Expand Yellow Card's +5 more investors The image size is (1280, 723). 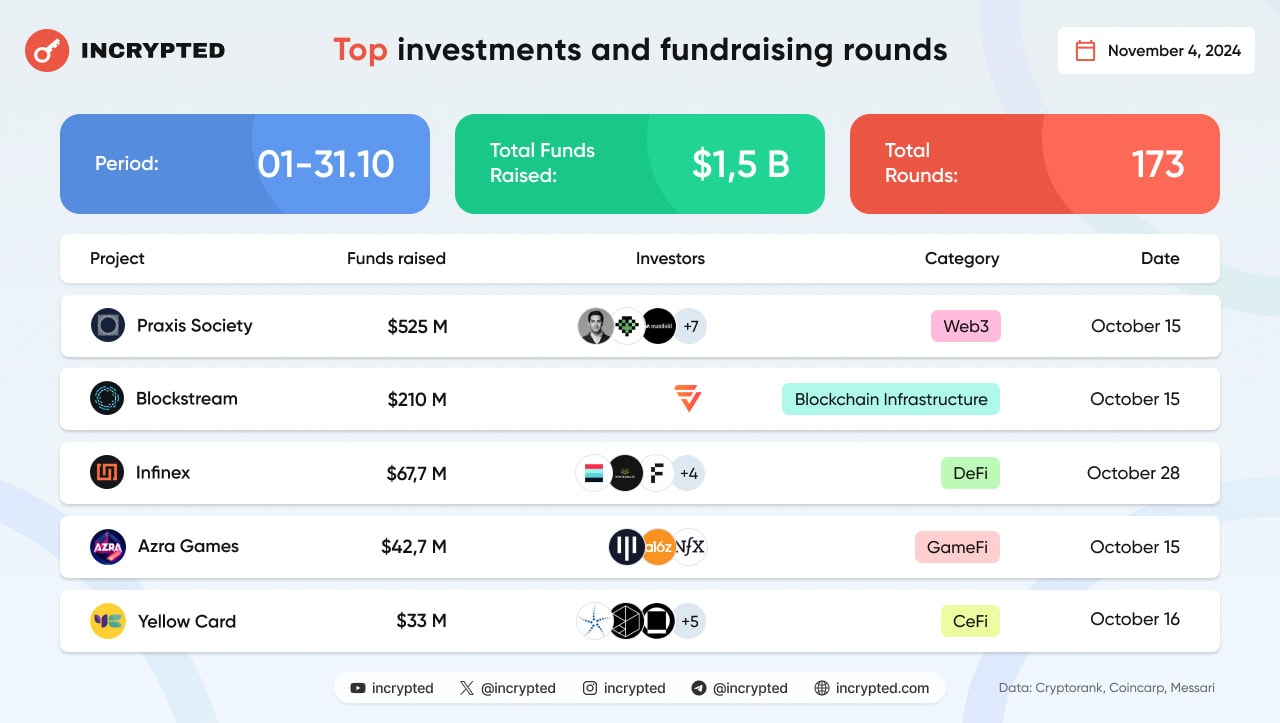coord(689,621)
